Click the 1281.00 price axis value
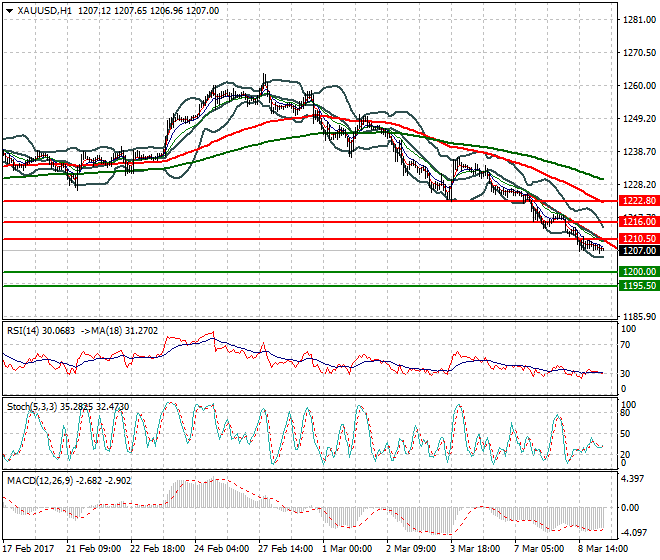Screen dimensions: 660x560 coord(639,20)
